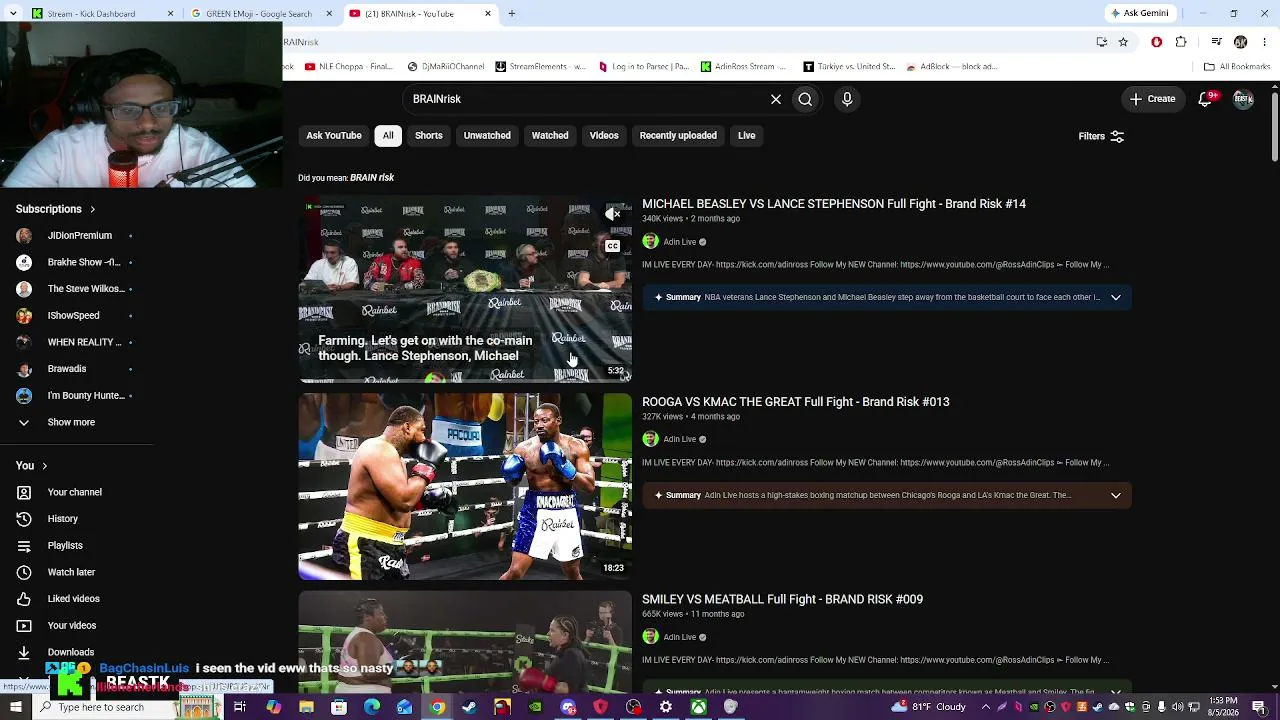The width and height of the screenshot is (1280, 720).
Task: Open the History page from the sidebar
Action: pyautogui.click(x=62, y=519)
